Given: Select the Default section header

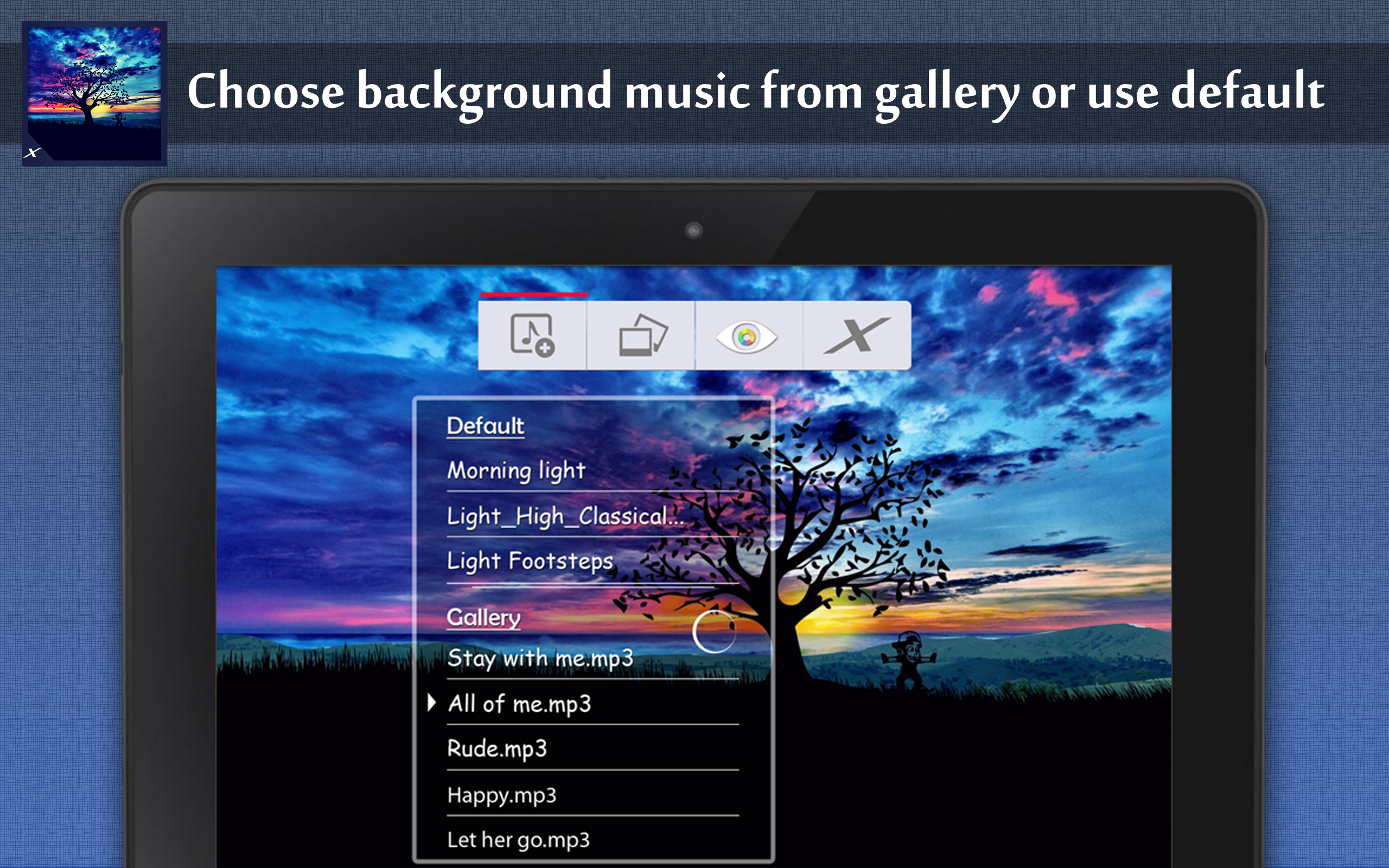Looking at the screenshot, I should [x=485, y=426].
